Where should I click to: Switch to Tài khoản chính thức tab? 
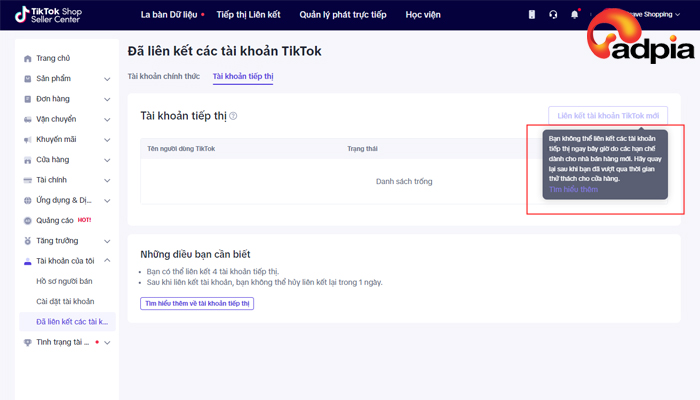pyautogui.click(x=164, y=76)
